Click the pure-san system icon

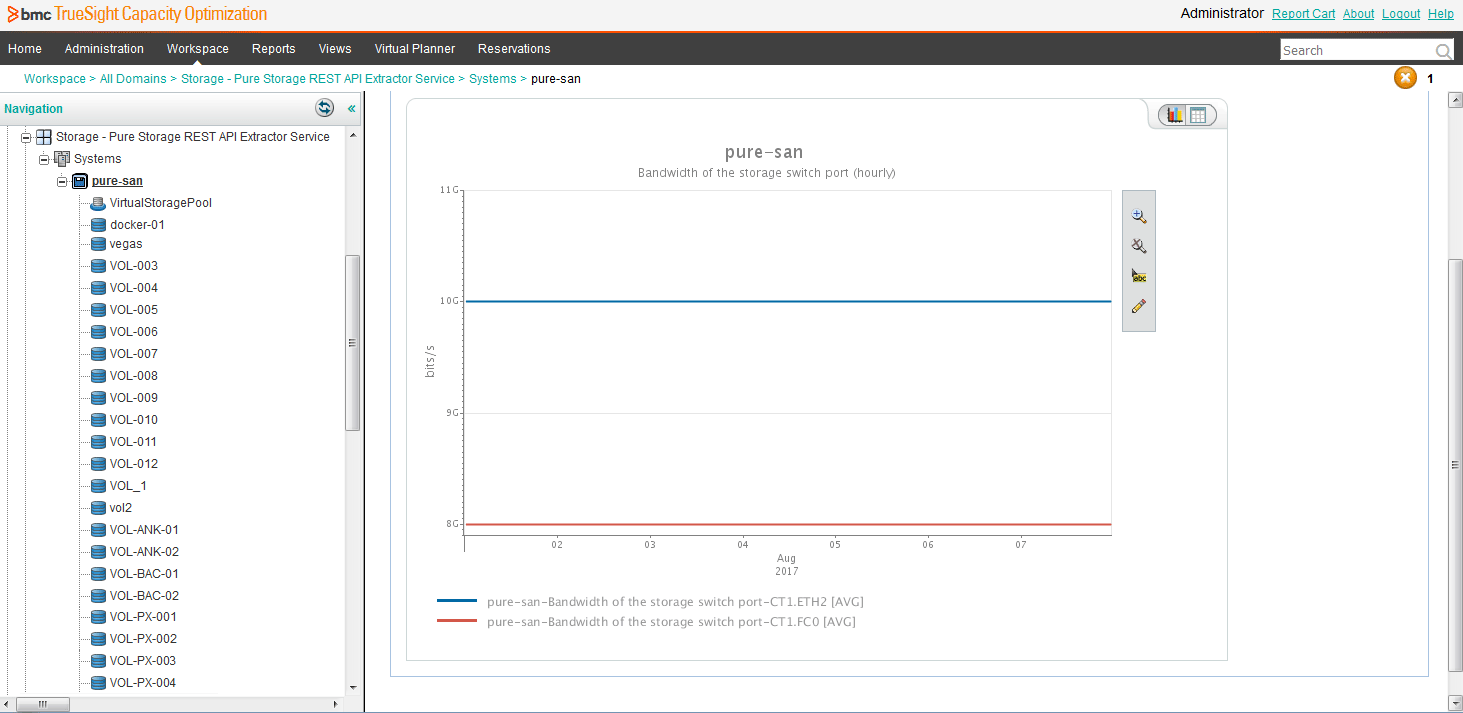click(x=80, y=181)
